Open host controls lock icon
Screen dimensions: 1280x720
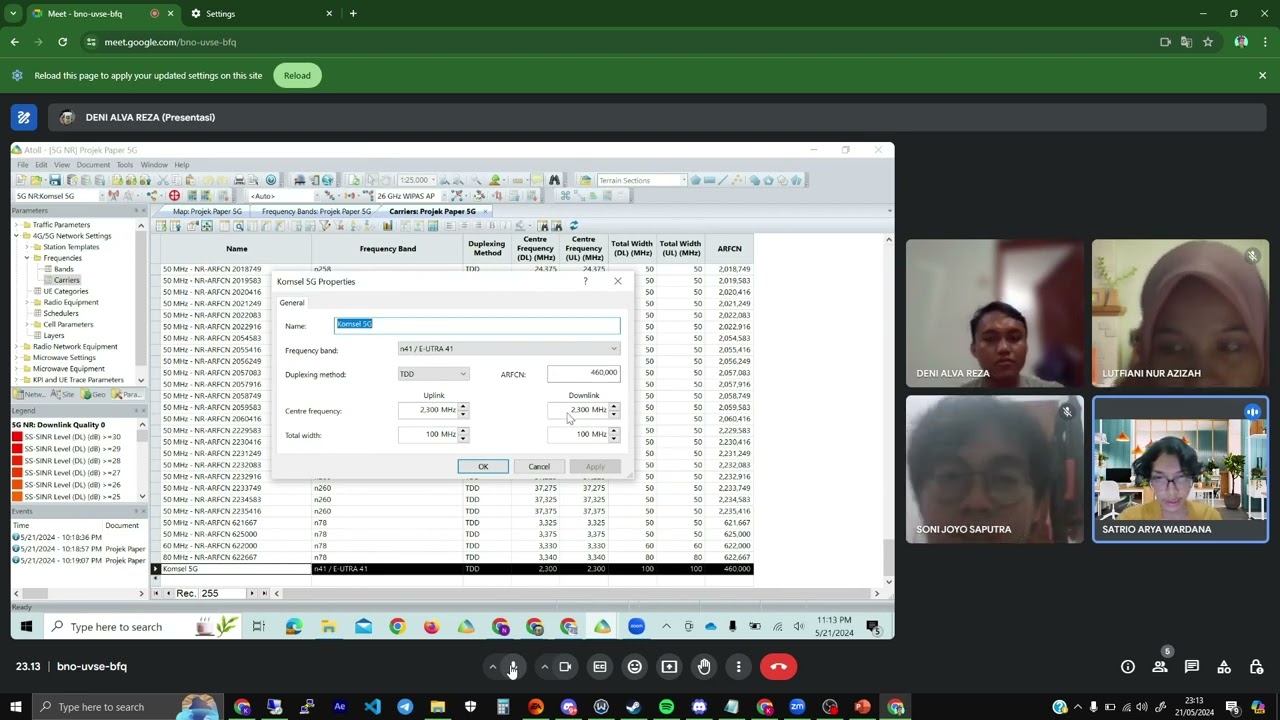1257,667
